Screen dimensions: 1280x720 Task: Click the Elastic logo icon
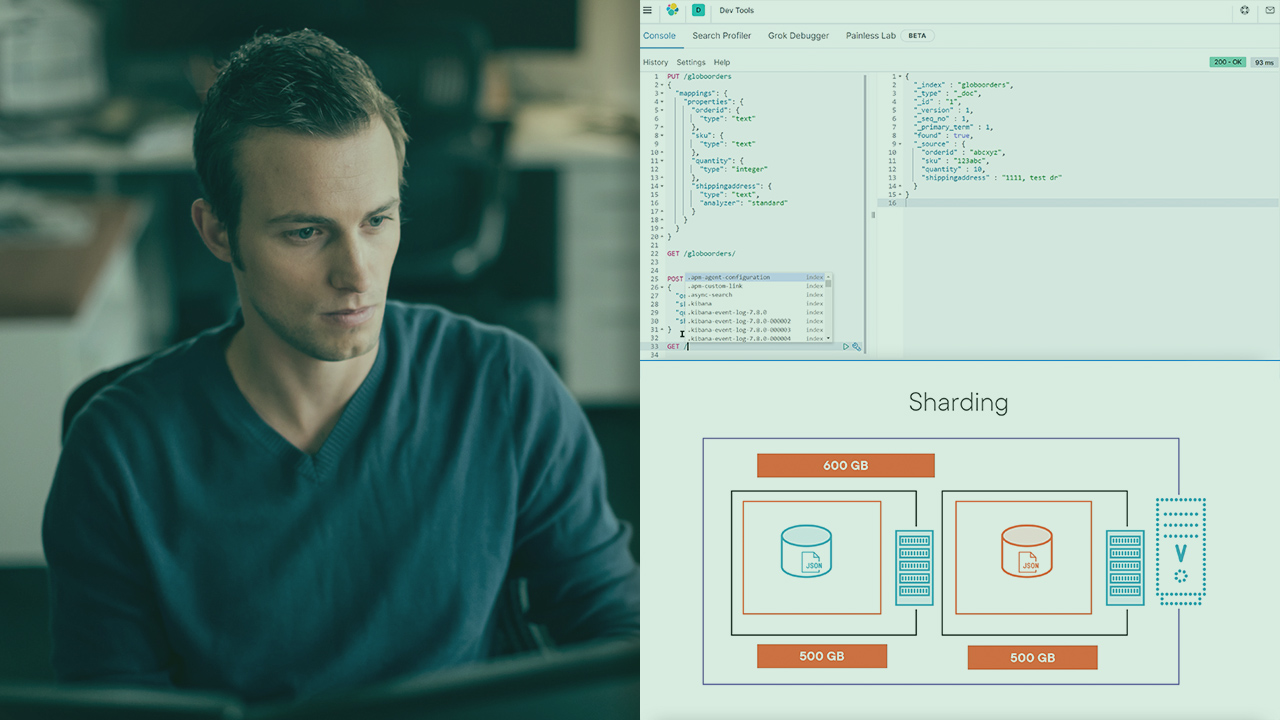tap(673, 10)
